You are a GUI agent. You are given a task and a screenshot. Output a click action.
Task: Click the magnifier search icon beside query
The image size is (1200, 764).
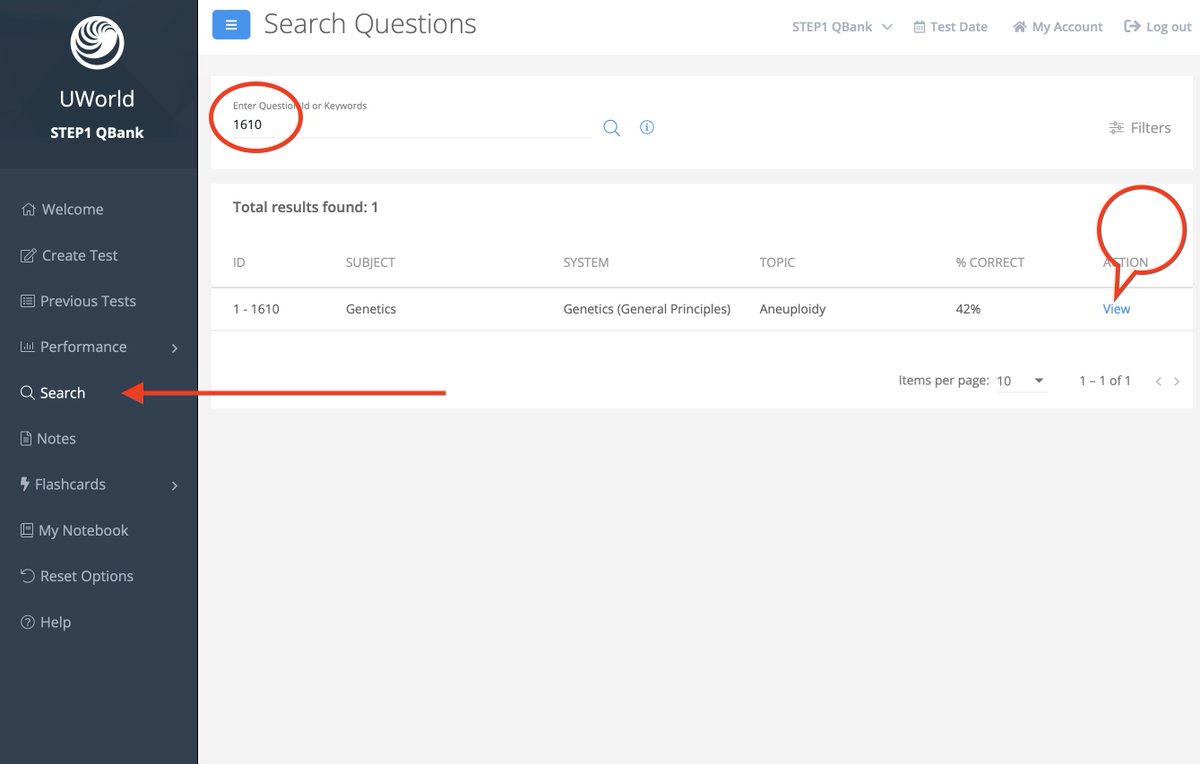612,127
